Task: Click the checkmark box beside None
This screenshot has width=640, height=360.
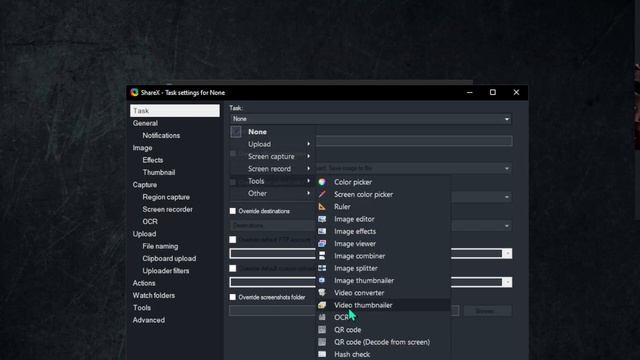Action: (x=236, y=132)
